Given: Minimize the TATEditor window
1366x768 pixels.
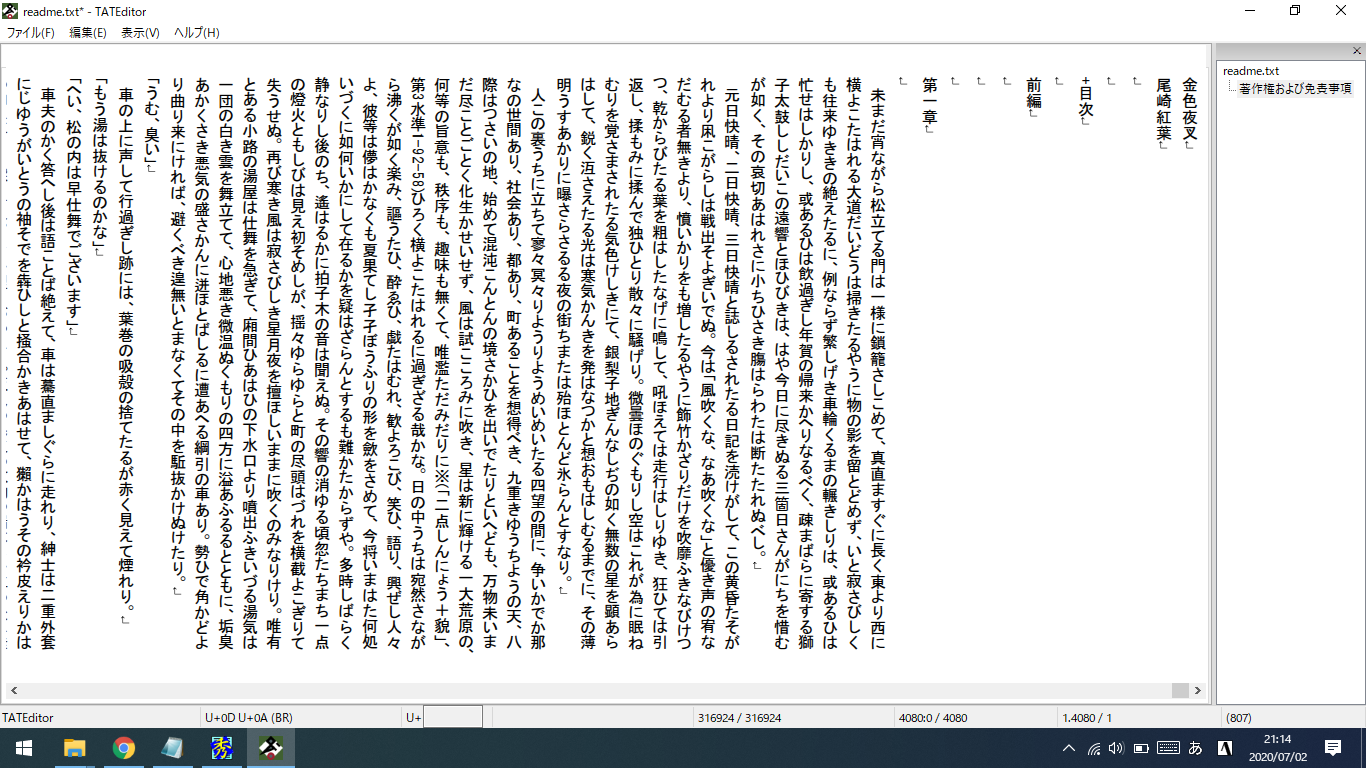Looking at the screenshot, I should (x=1249, y=10).
